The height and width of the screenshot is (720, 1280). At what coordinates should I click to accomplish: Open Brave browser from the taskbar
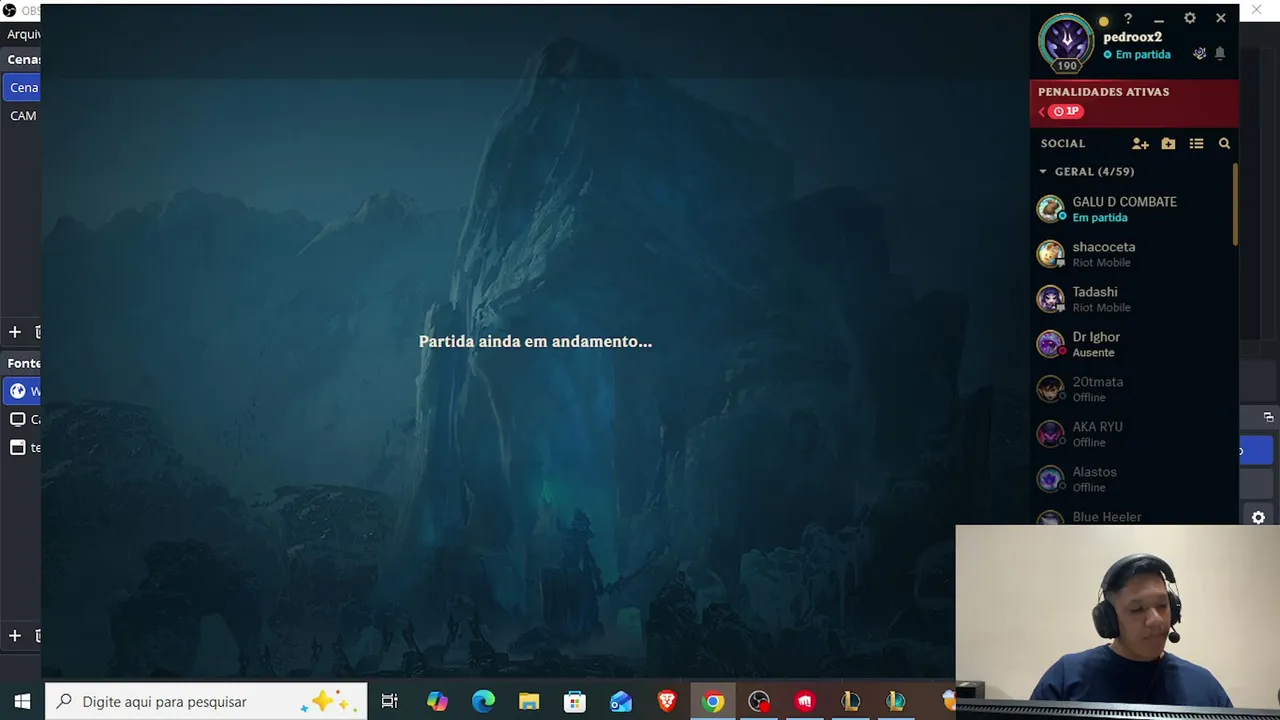click(x=667, y=702)
